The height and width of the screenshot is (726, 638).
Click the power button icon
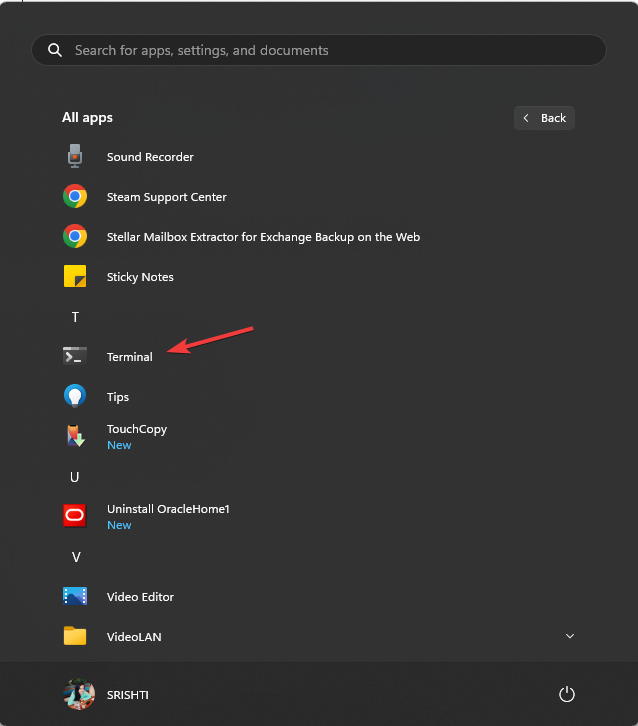(567, 694)
